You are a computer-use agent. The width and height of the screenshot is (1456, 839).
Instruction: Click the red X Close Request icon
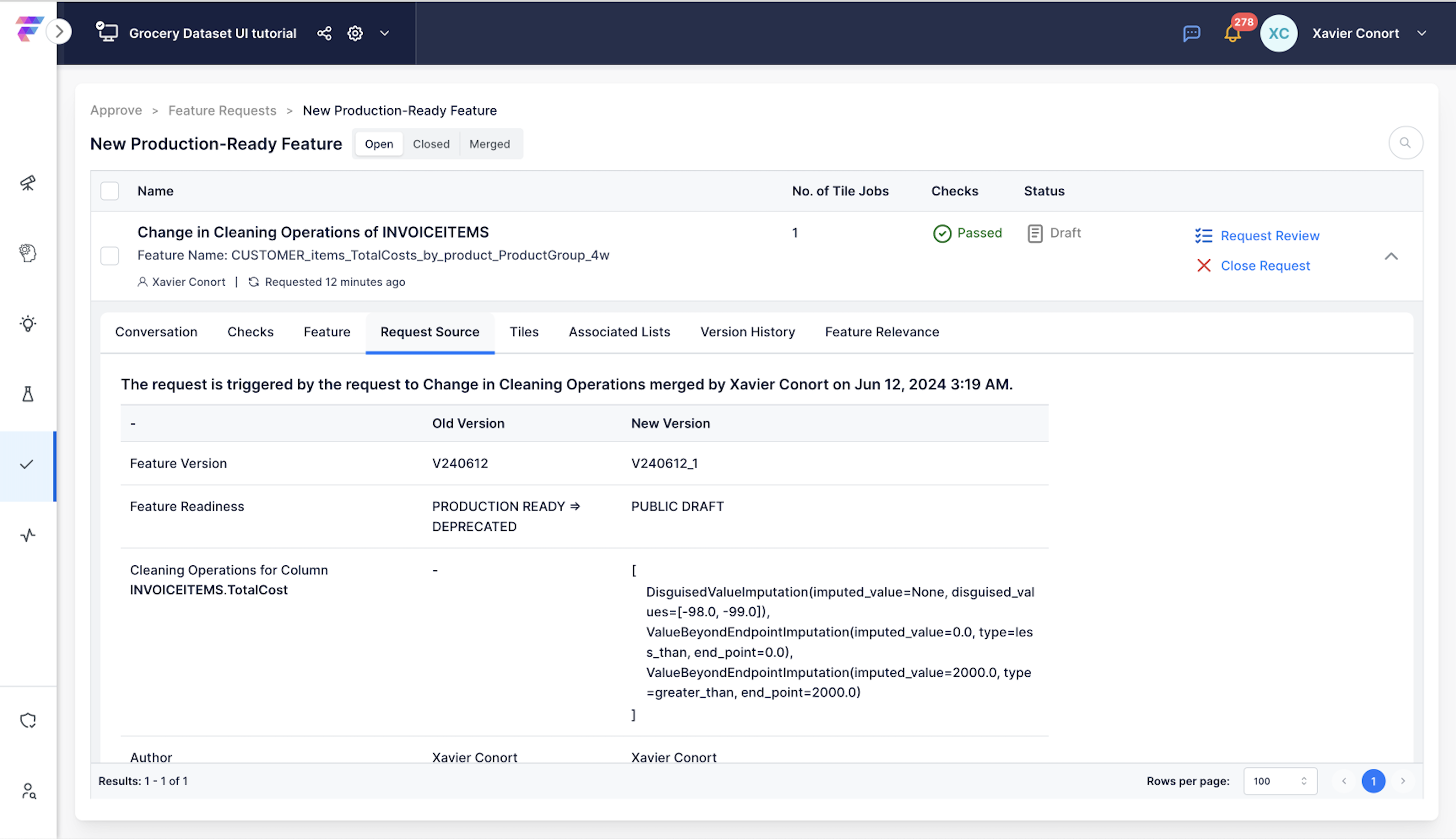[x=1204, y=266]
